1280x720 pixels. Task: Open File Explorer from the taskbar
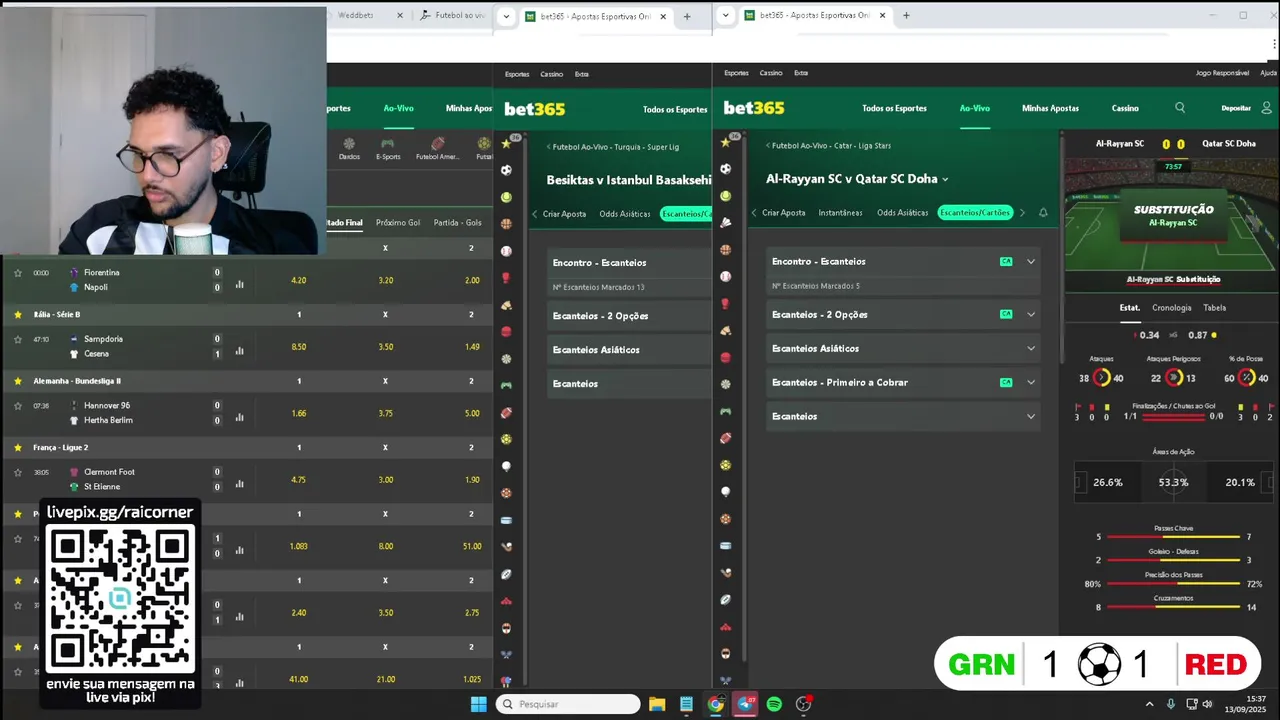click(657, 704)
